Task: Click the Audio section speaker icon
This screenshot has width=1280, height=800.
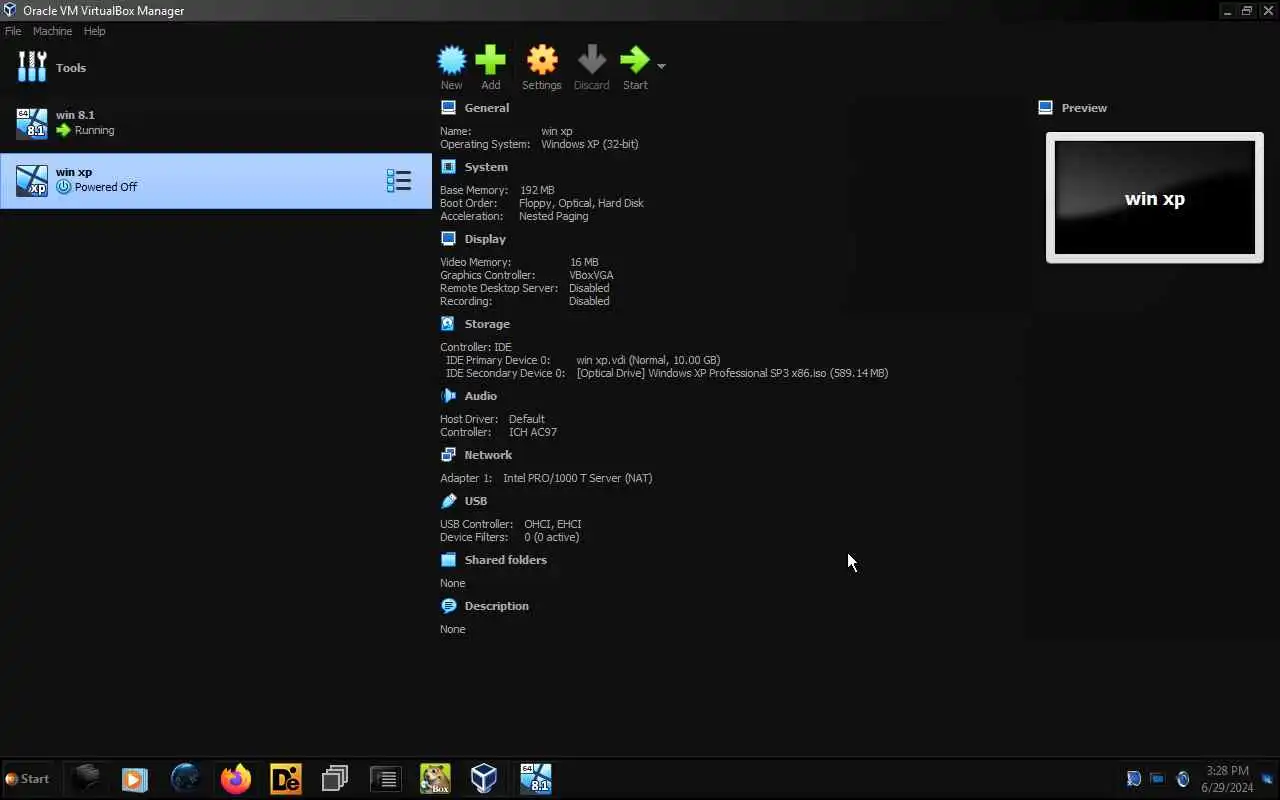Action: (448, 396)
